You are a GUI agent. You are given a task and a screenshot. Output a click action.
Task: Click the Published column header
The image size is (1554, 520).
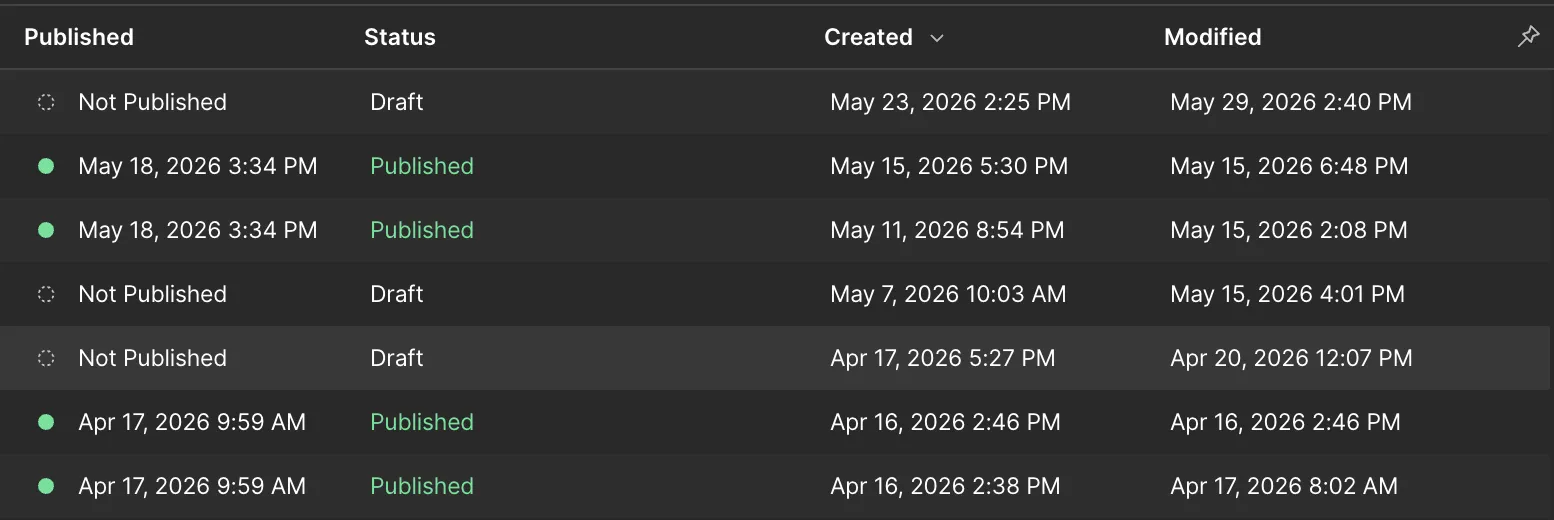tap(79, 37)
